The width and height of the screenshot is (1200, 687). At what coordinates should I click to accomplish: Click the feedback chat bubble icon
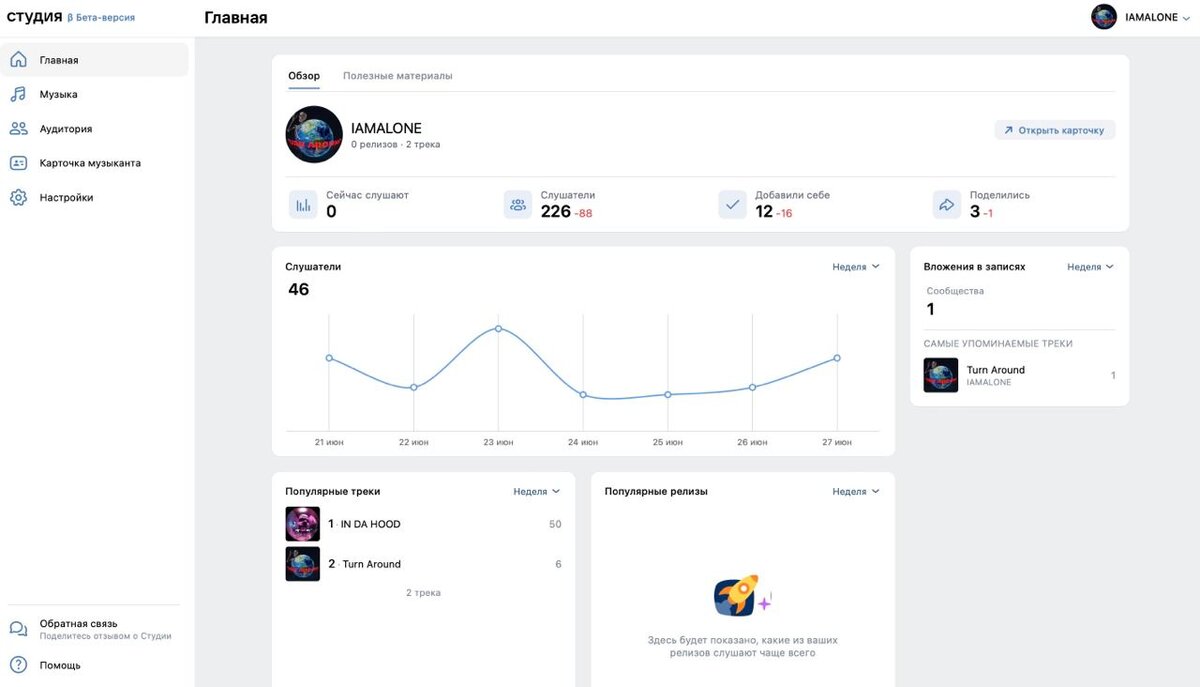pyautogui.click(x=18, y=629)
